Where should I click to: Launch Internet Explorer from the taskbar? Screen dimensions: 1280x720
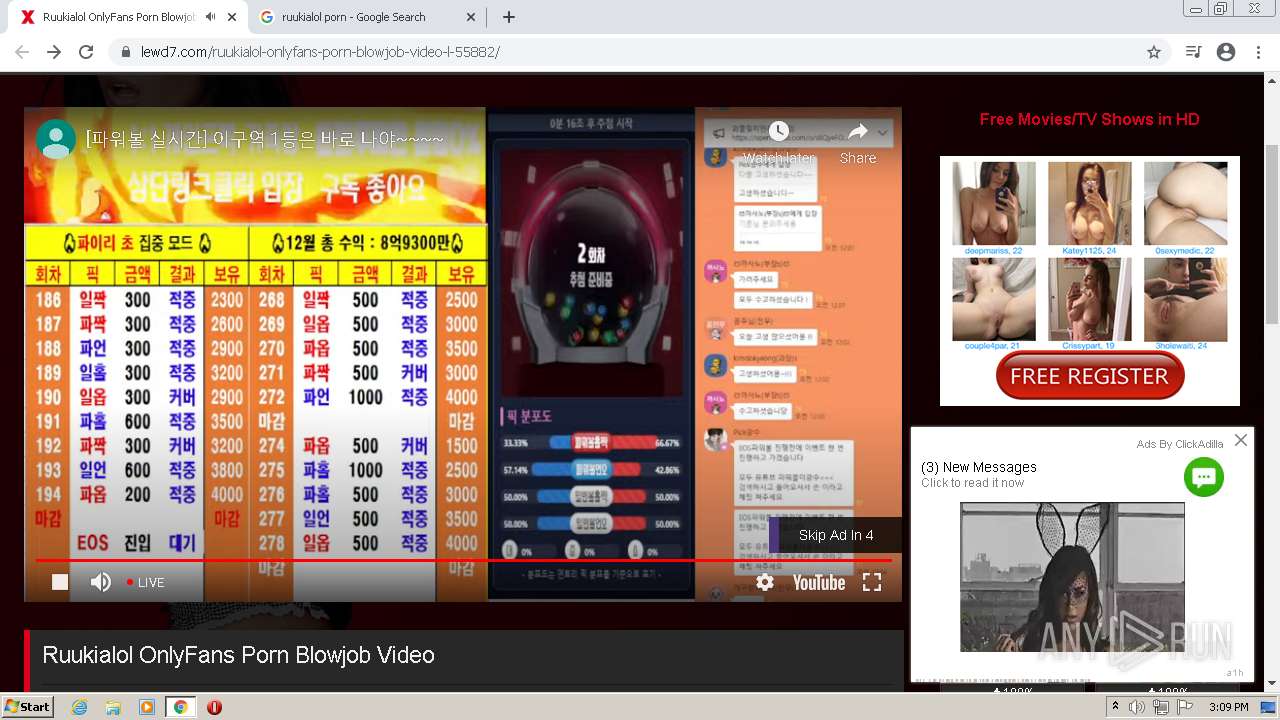(x=80, y=707)
